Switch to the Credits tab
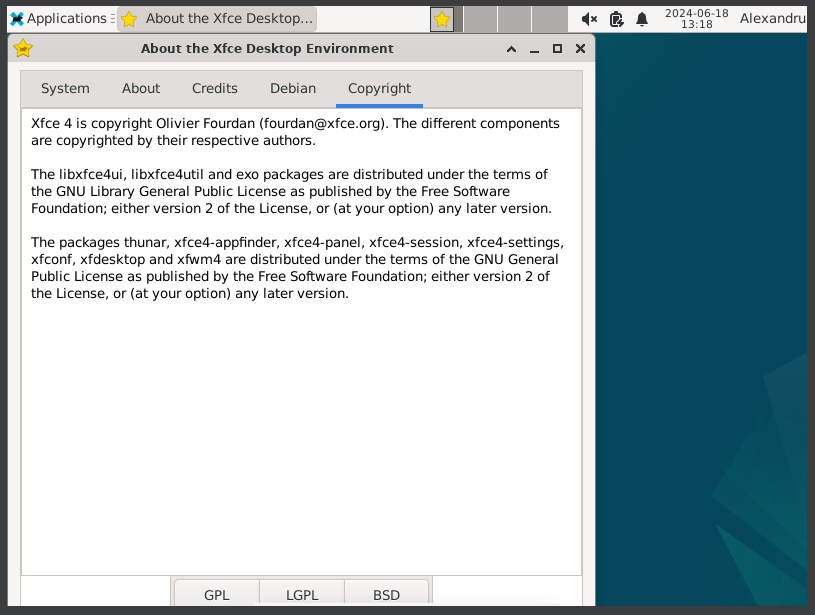The width and height of the screenshot is (815, 615). click(214, 88)
